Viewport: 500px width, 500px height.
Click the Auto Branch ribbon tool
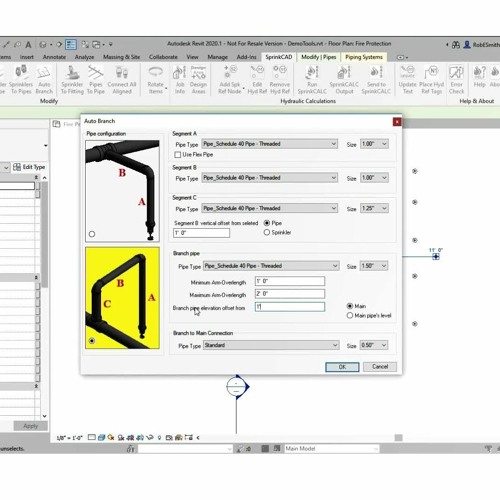point(44,79)
